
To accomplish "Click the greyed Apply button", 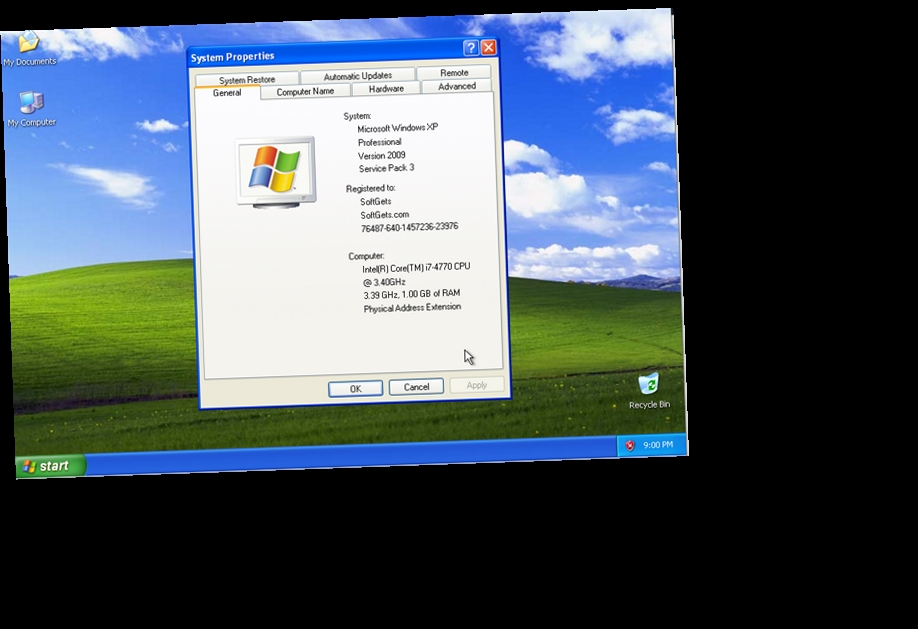I will [x=477, y=385].
